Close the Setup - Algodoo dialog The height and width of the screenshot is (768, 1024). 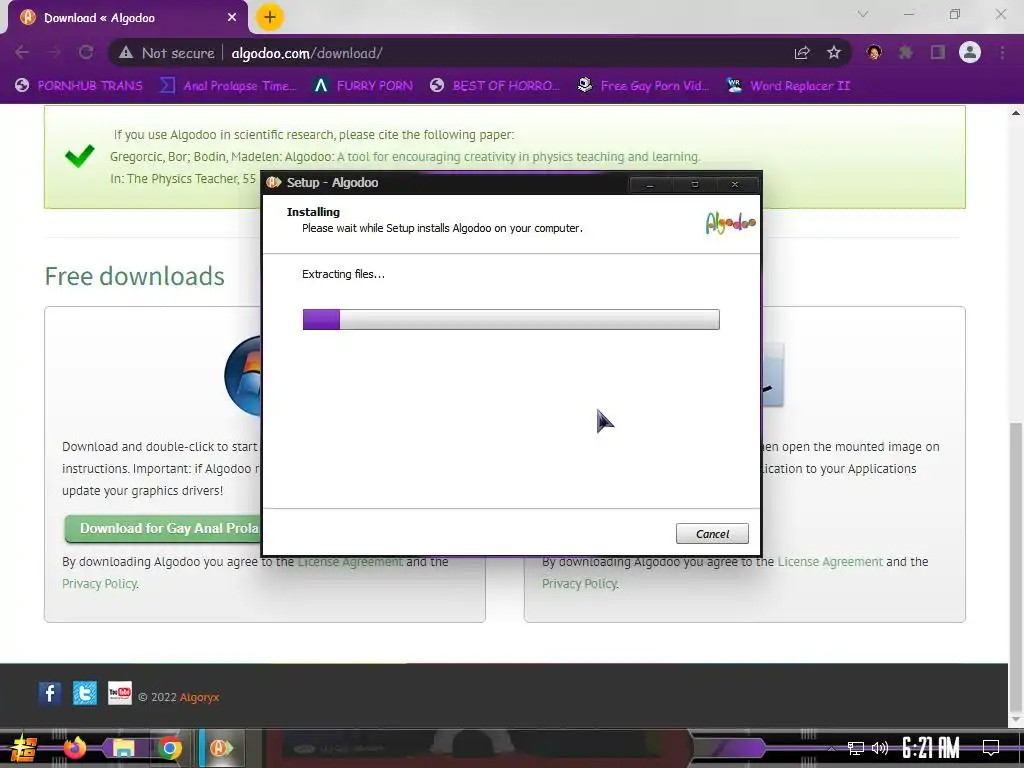tap(735, 184)
